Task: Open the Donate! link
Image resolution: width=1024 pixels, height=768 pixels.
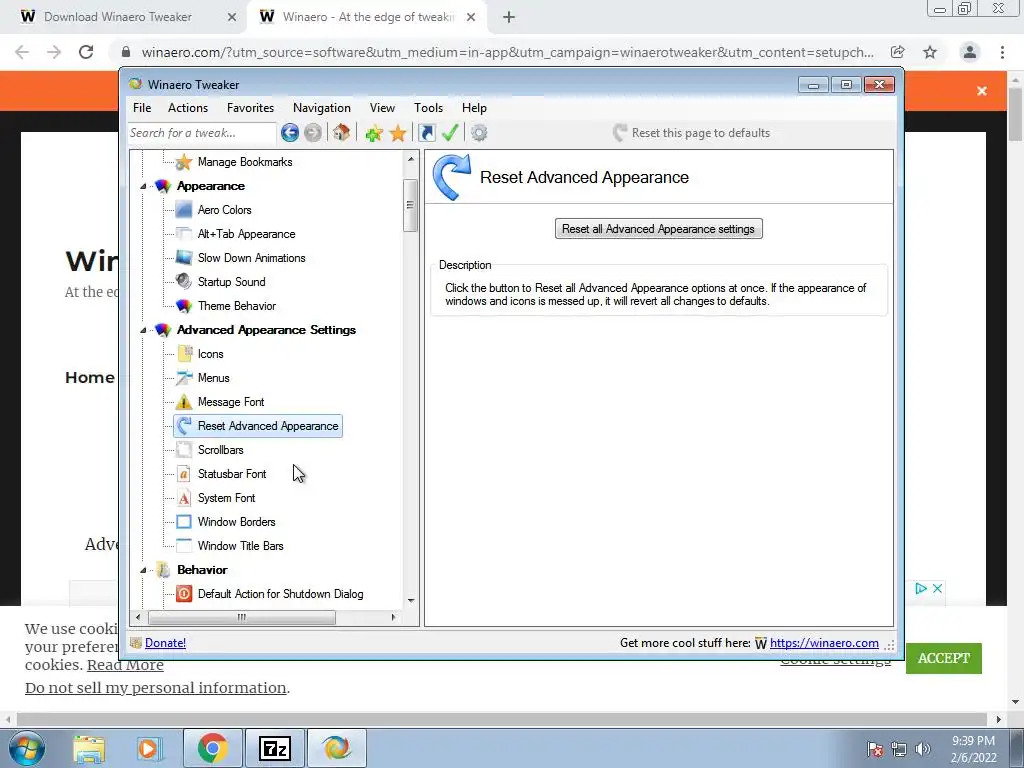Action: point(165,643)
